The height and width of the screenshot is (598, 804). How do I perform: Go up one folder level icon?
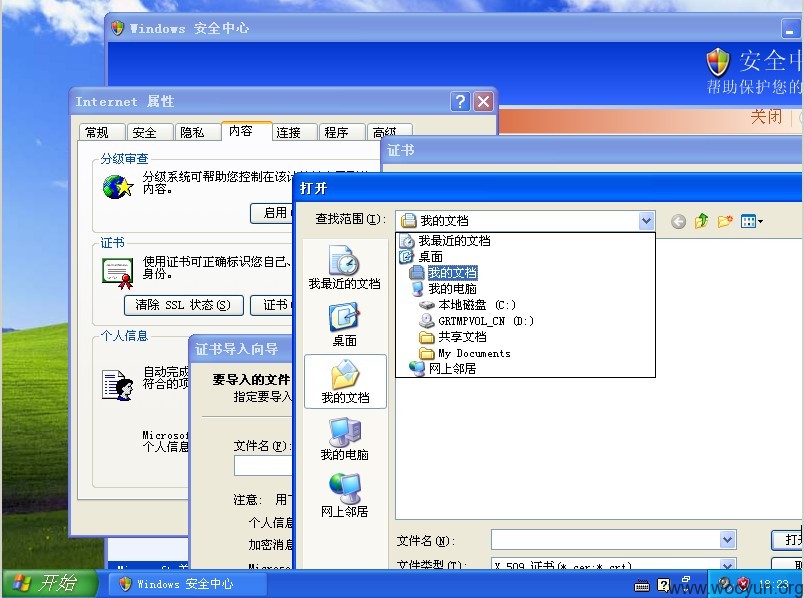tap(701, 221)
